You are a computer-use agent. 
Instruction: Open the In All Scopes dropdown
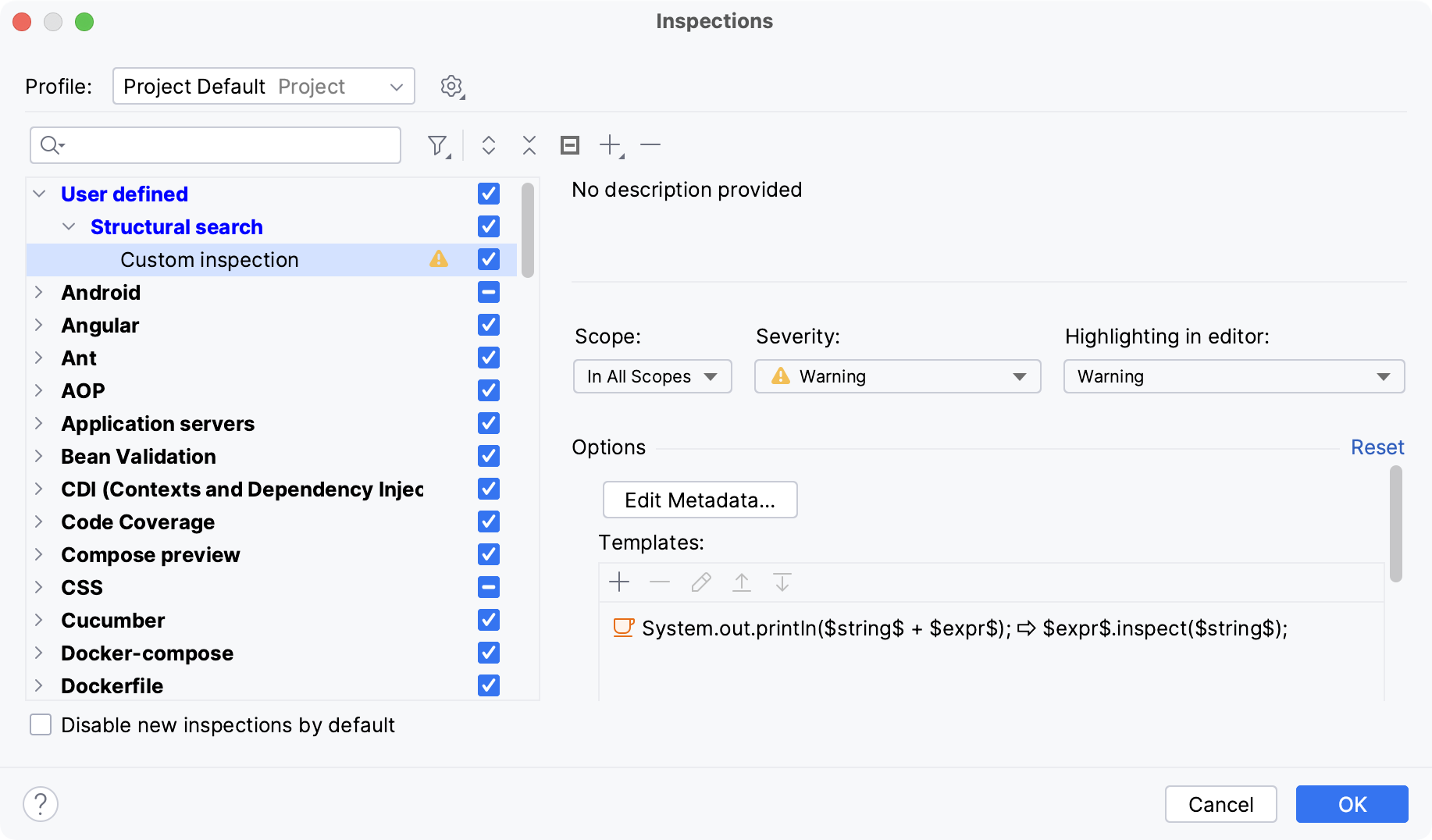tap(652, 376)
